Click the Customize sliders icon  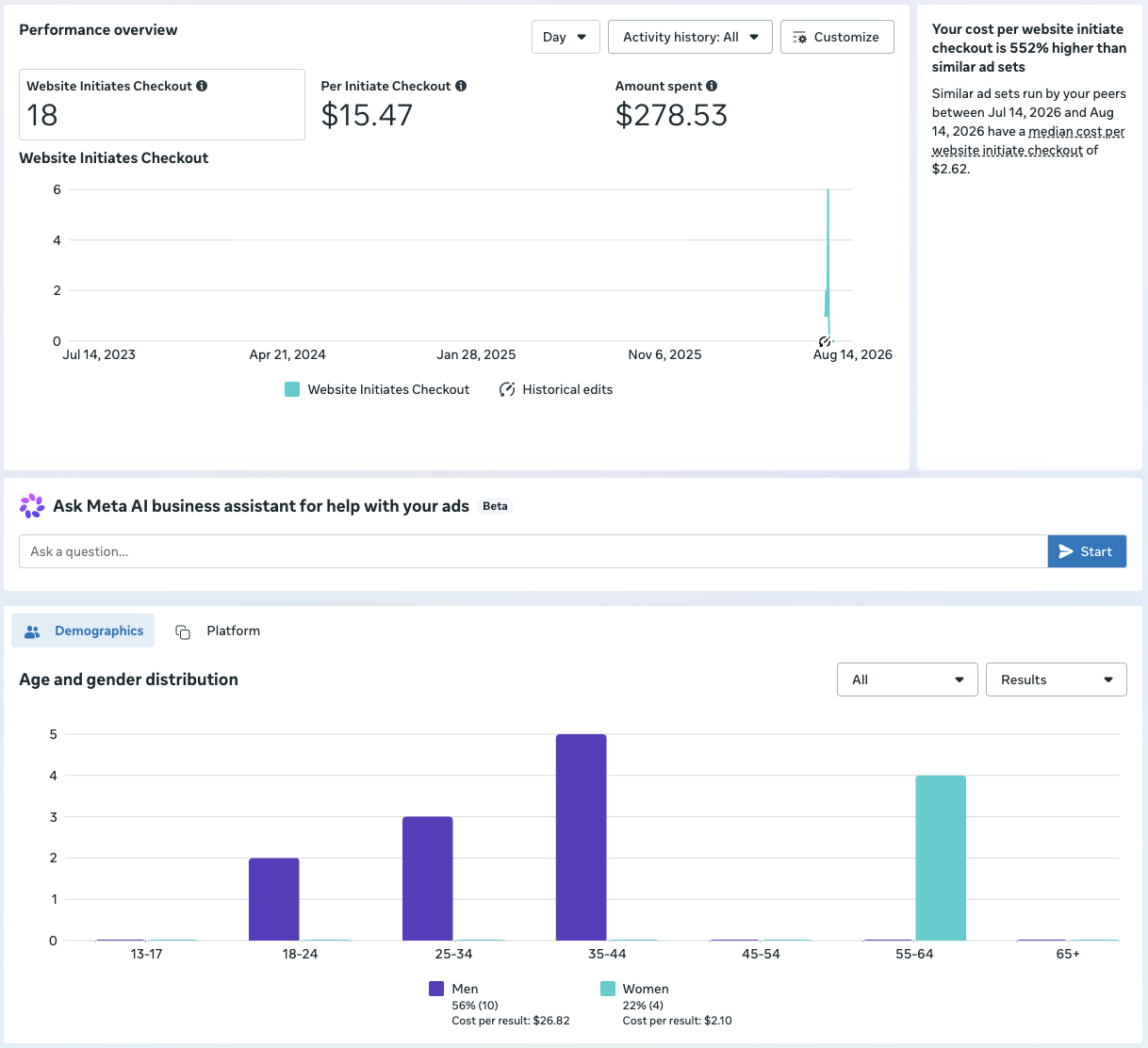[799, 38]
